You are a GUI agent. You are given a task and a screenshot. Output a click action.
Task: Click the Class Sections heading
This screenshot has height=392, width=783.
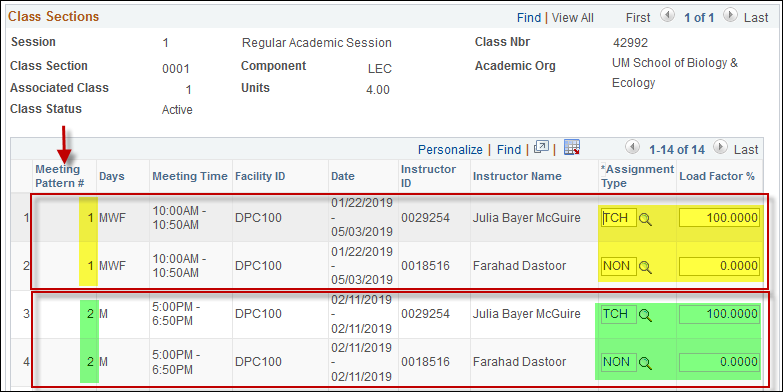(x=53, y=16)
